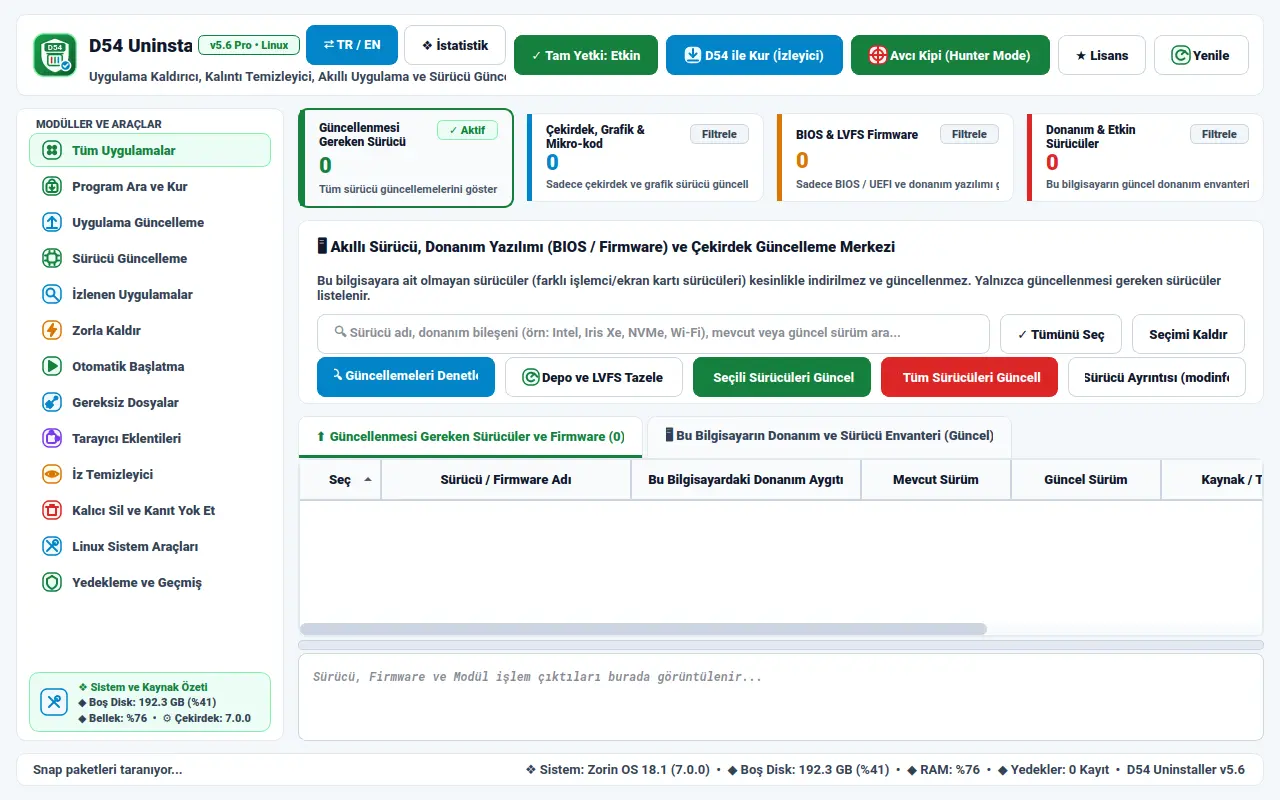Switch language with TR / EN button

352,45
